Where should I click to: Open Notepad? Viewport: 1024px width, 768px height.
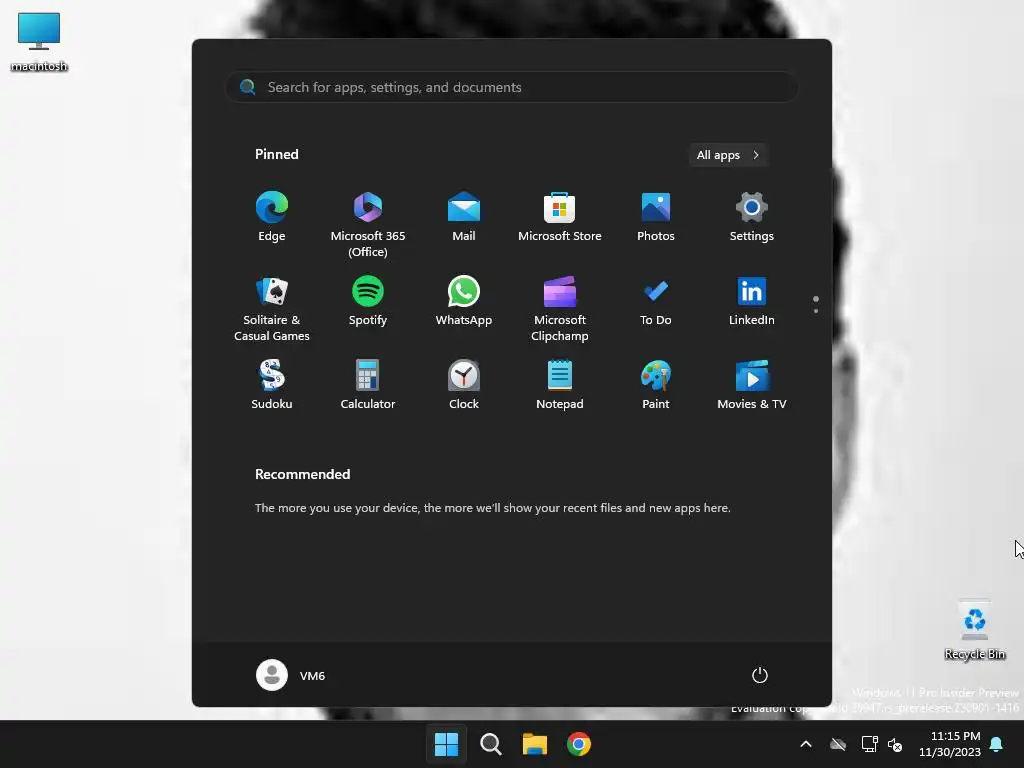[x=560, y=385]
